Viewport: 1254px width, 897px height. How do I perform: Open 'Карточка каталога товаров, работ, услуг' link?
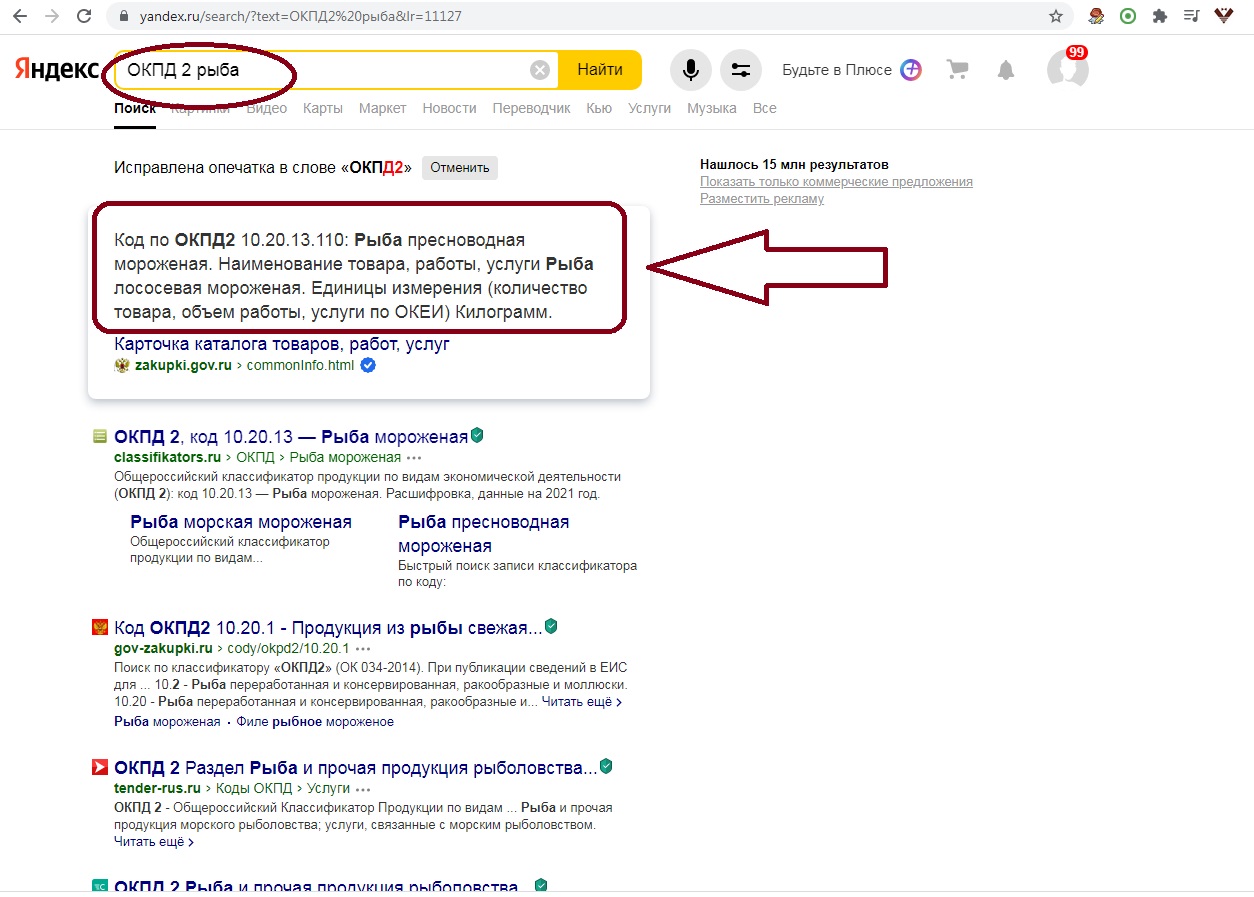coord(282,344)
